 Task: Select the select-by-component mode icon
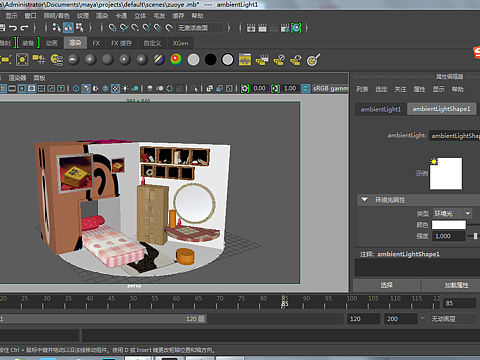tap(80, 28)
